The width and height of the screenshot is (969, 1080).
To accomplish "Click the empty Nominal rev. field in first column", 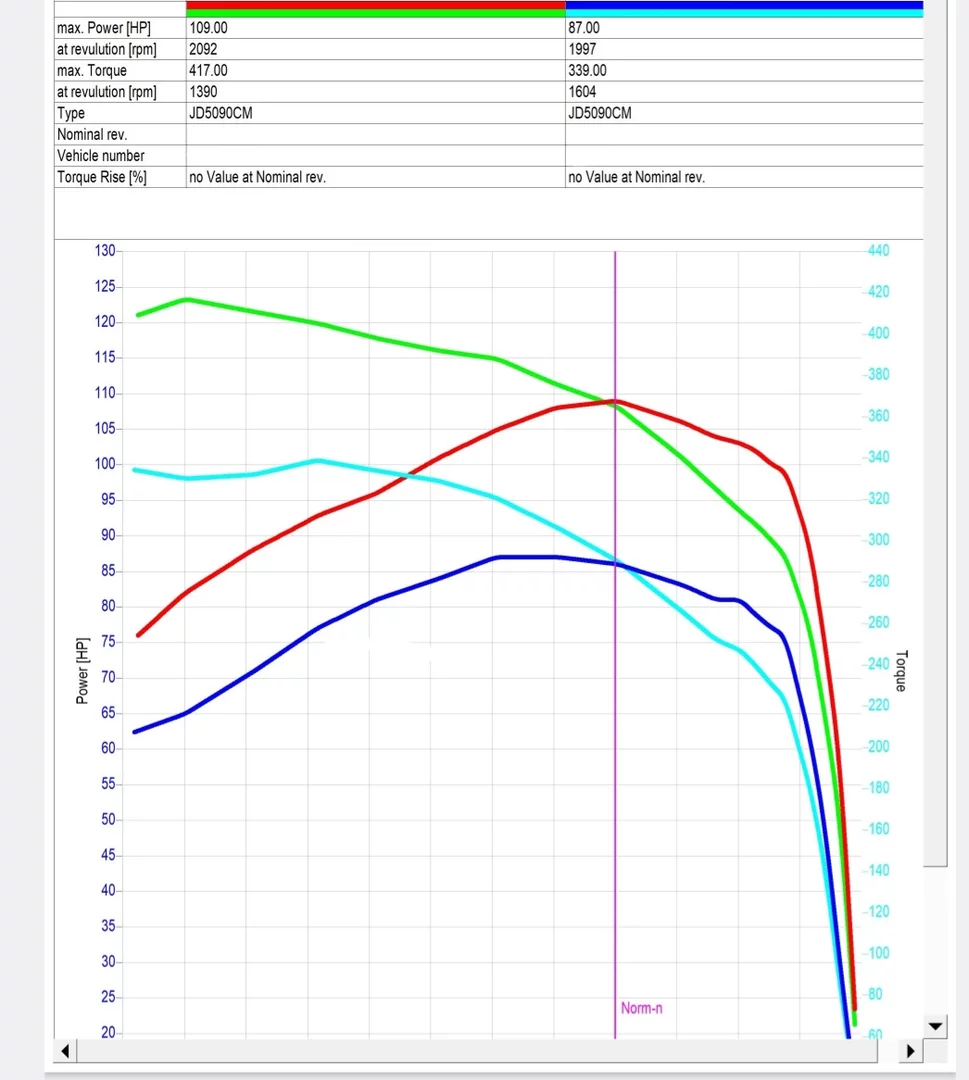I will click(x=375, y=134).
